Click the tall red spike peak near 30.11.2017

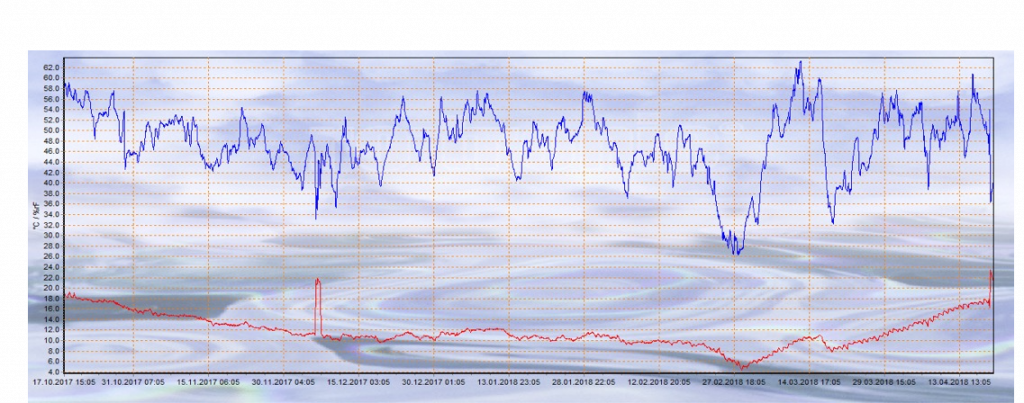(x=318, y=280)
